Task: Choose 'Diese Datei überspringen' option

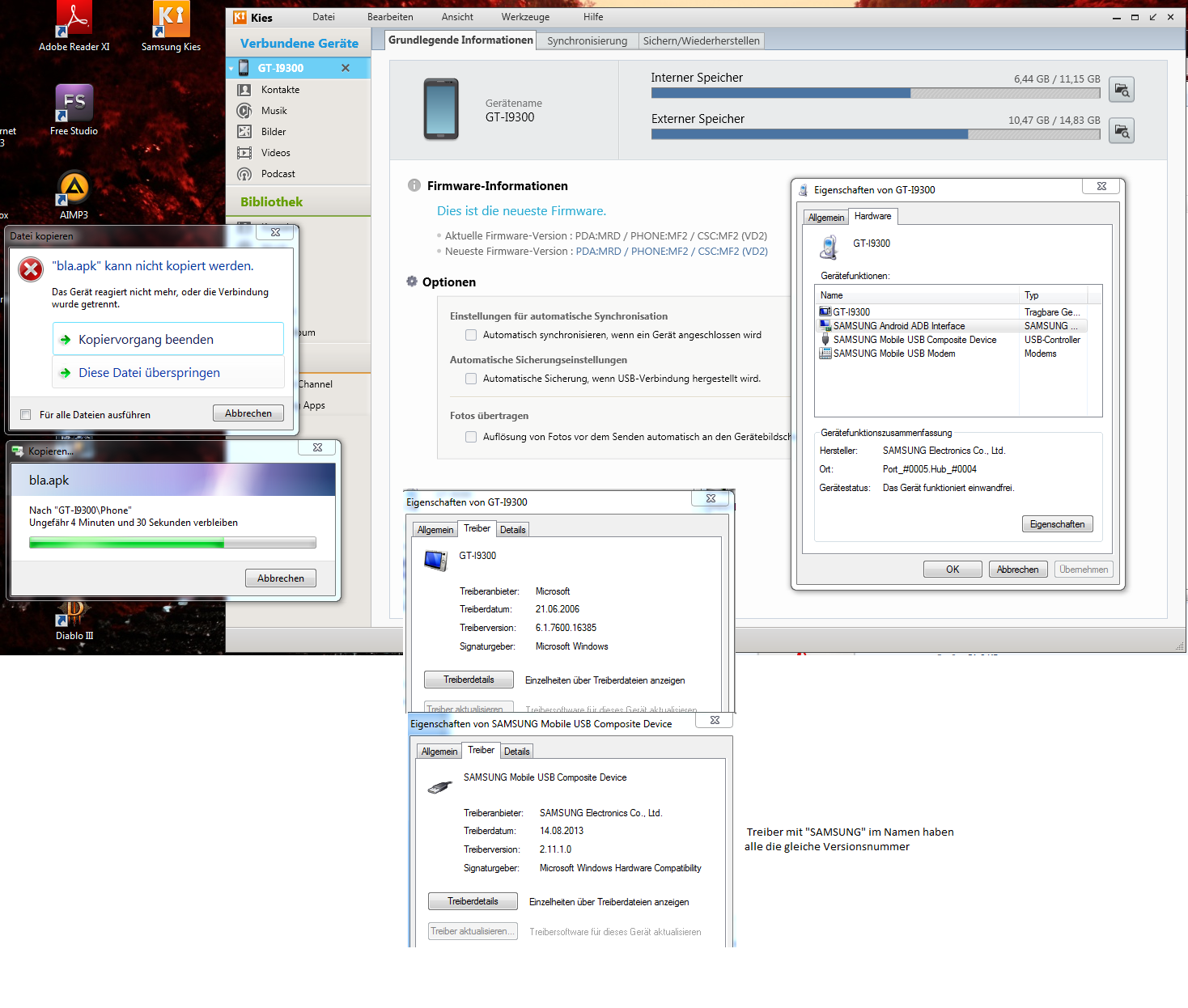Action: tap(168, 373)
